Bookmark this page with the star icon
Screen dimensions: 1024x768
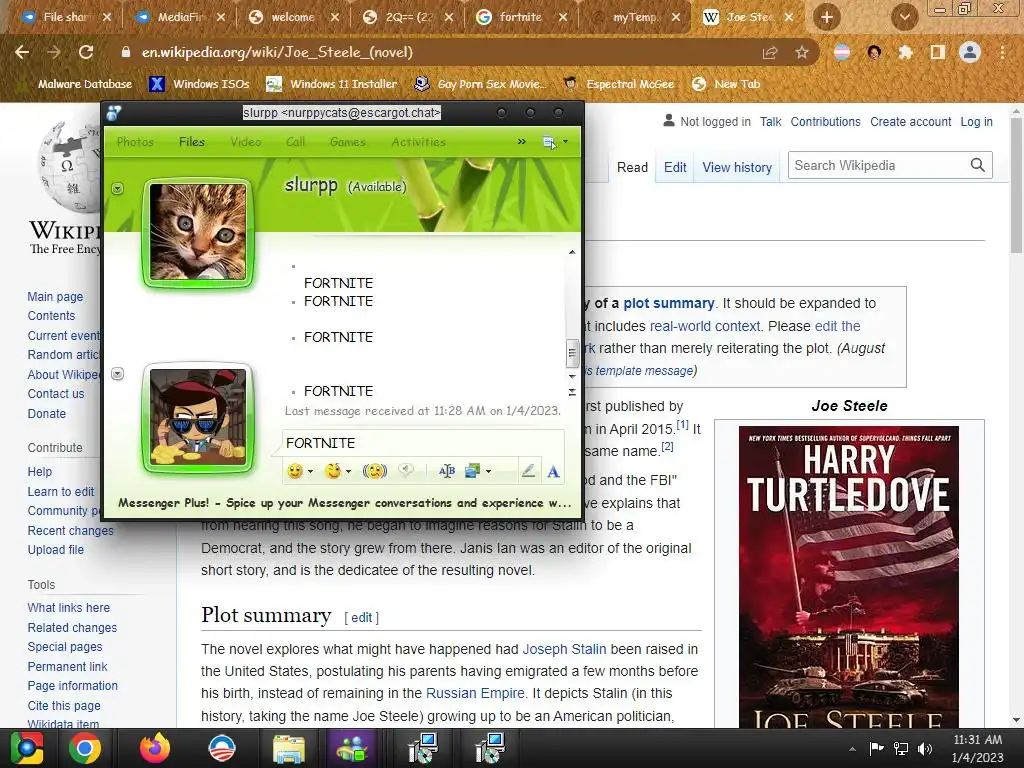point(802,53)
